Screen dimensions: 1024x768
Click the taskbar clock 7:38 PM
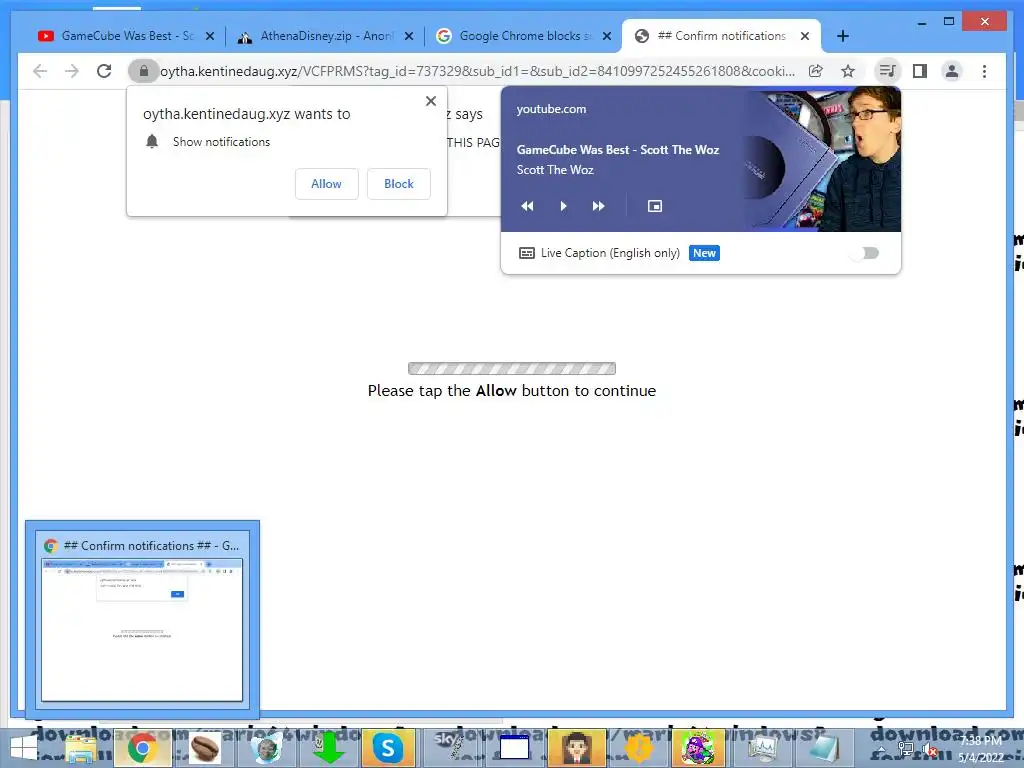point(982,741)
